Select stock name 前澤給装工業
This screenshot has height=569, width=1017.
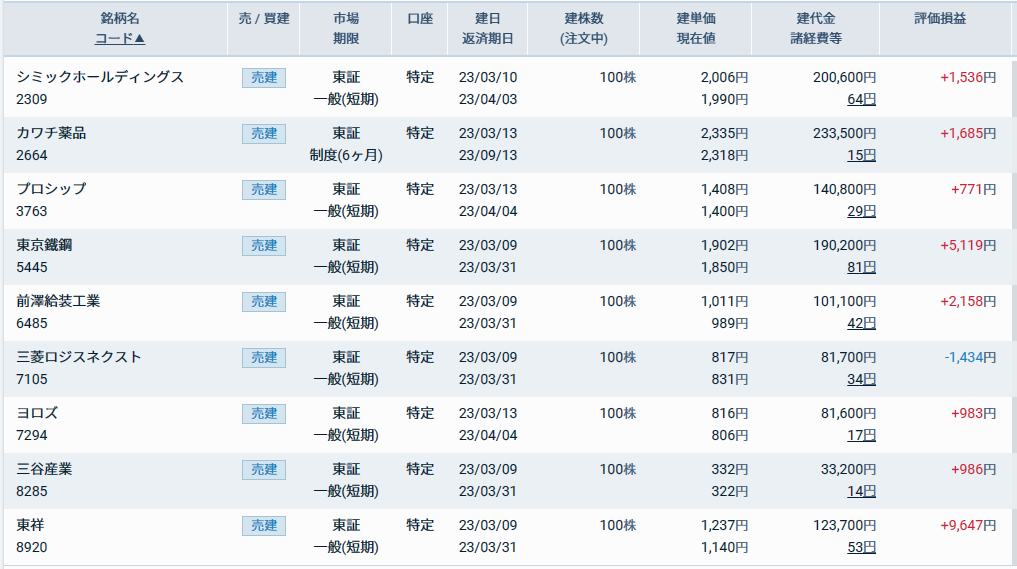coord(58,301)
